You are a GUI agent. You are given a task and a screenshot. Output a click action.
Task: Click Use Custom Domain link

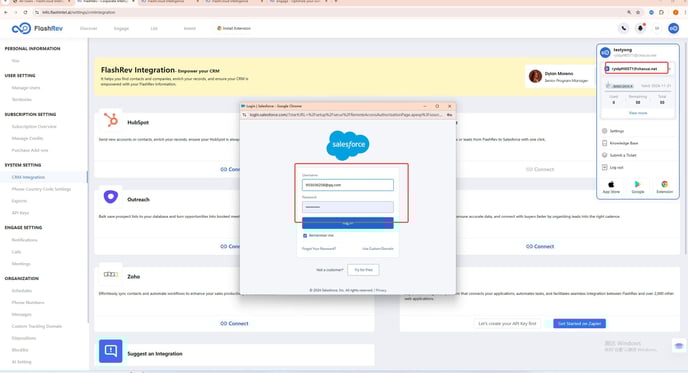coord(378,249)
